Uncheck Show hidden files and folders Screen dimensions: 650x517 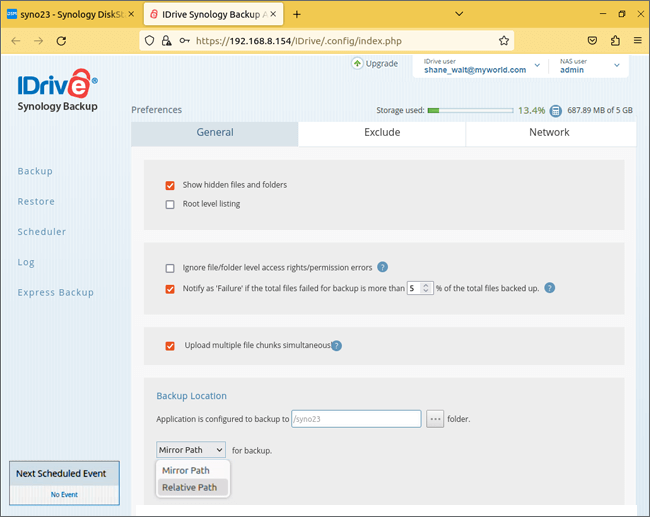point(170,186)
